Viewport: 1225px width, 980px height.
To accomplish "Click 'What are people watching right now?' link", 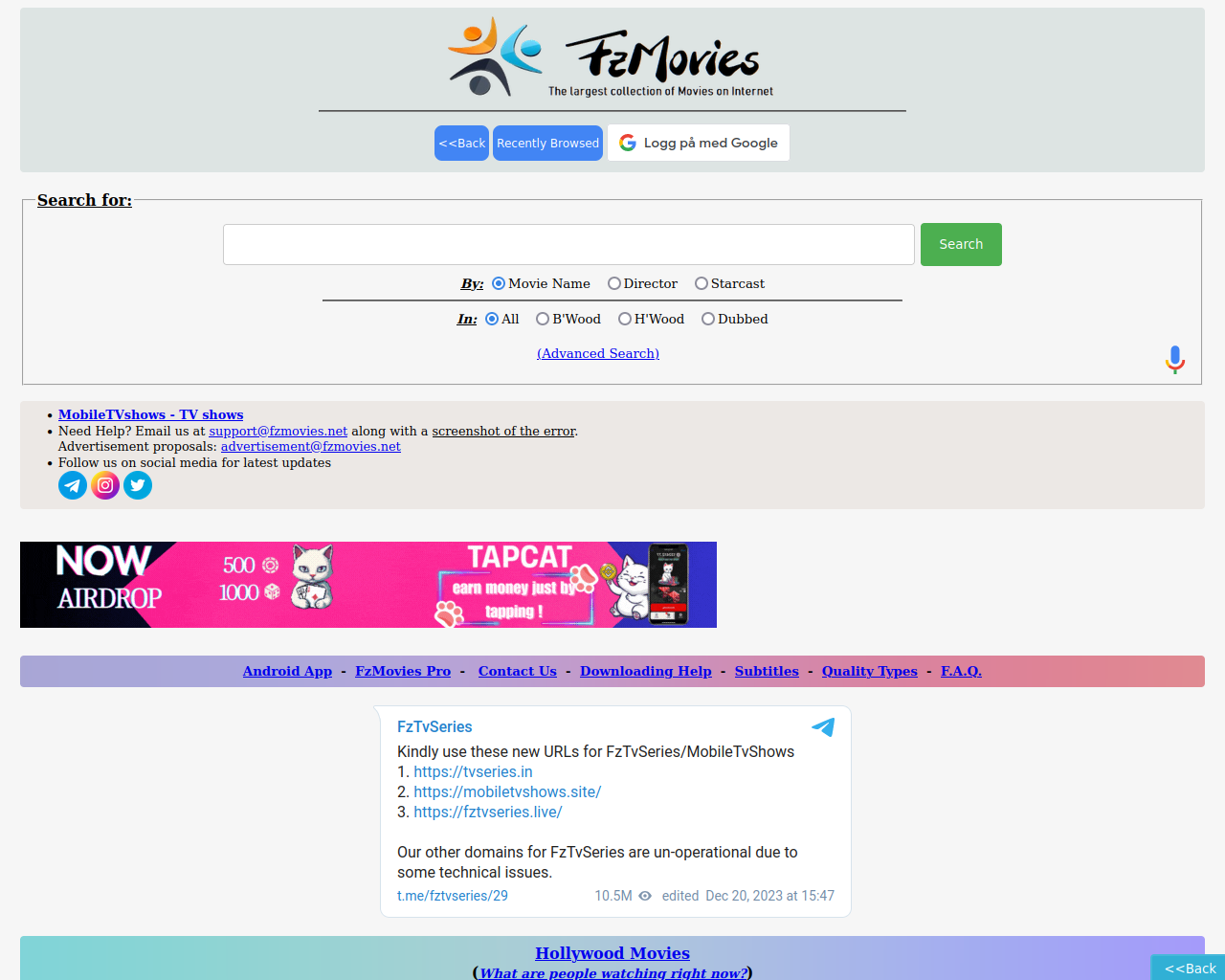I will (x=613, y=972).
